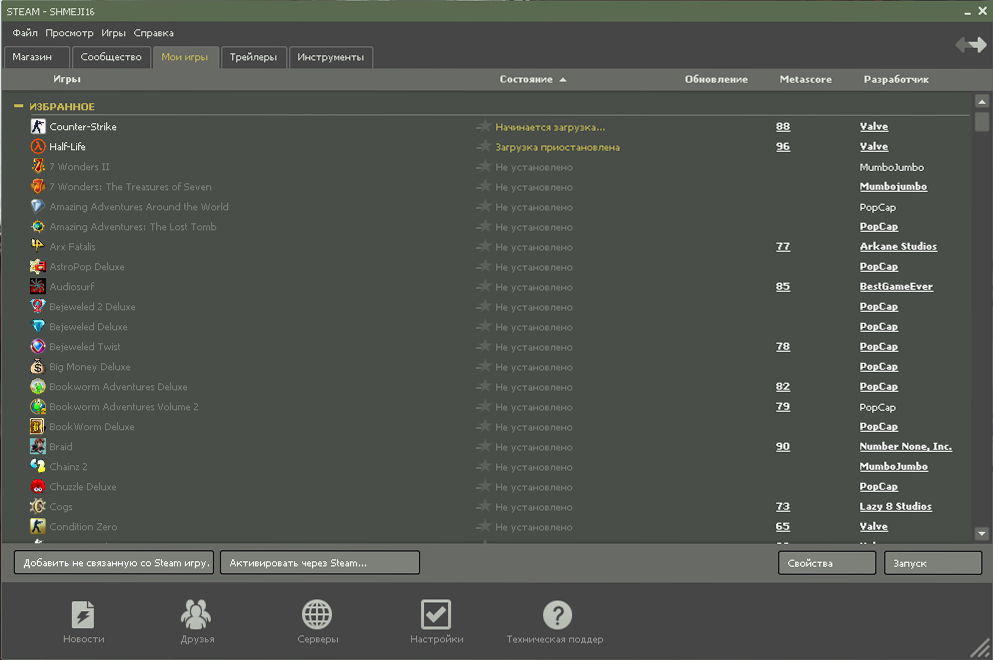Click the Chuzzle Deluxe icon
The width and height of the screenshot is (993, 660).
tap(38, 486)
